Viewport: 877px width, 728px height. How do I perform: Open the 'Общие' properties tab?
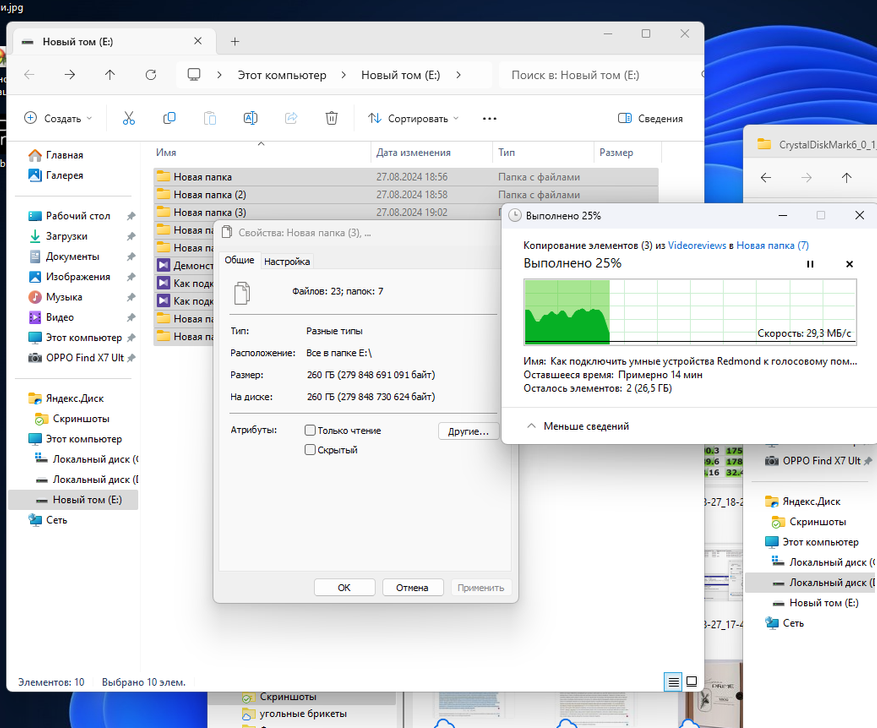(239, 261)
